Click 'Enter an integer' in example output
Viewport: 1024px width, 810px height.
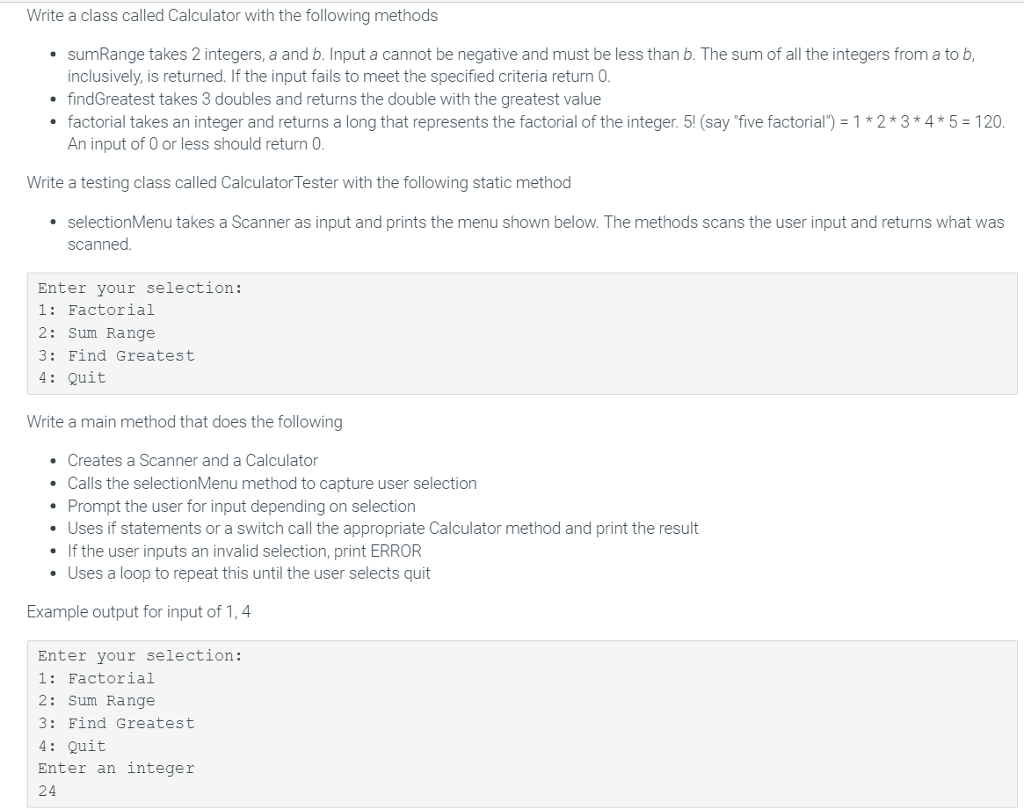116,768
